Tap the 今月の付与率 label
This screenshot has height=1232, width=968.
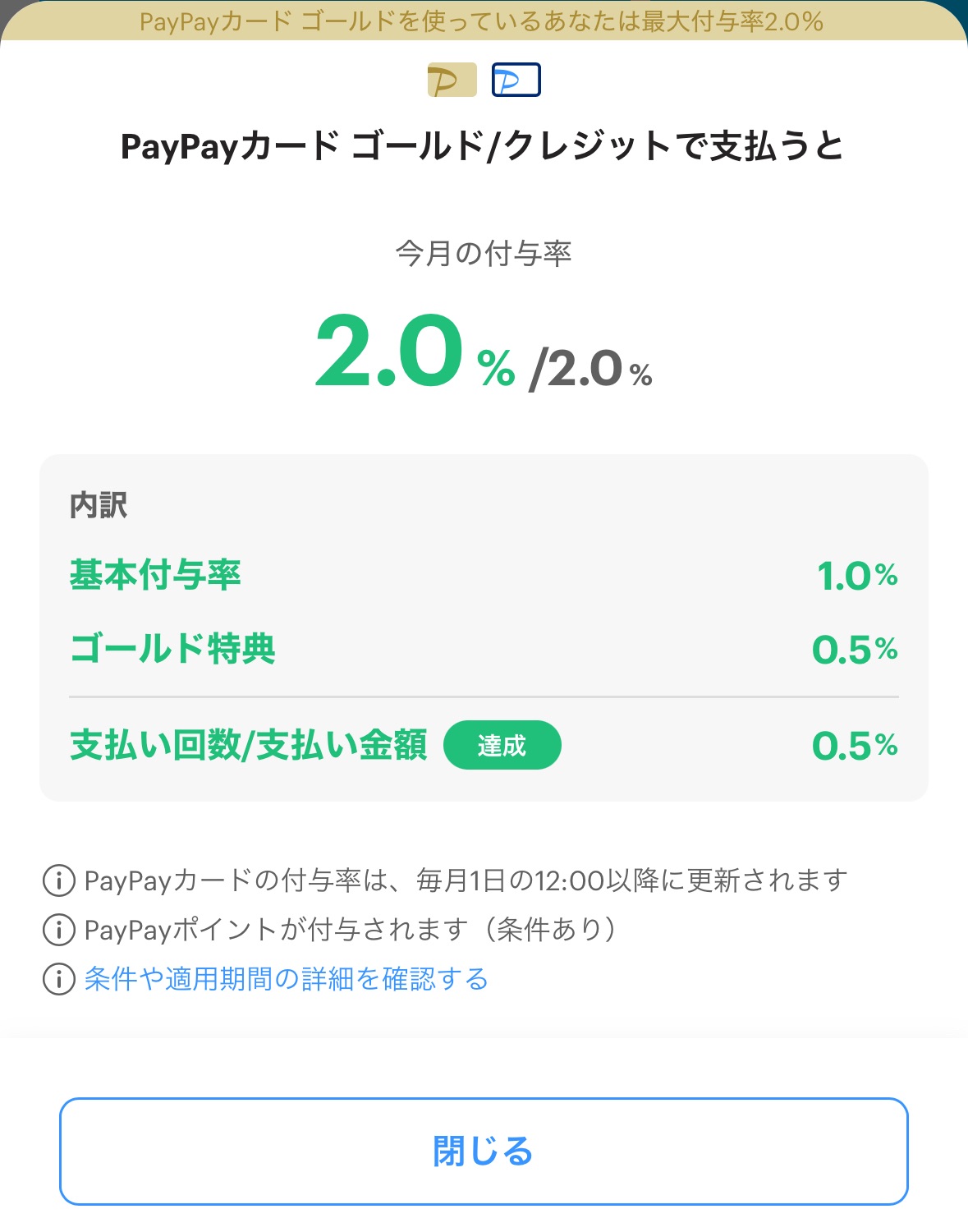[484, 253]
